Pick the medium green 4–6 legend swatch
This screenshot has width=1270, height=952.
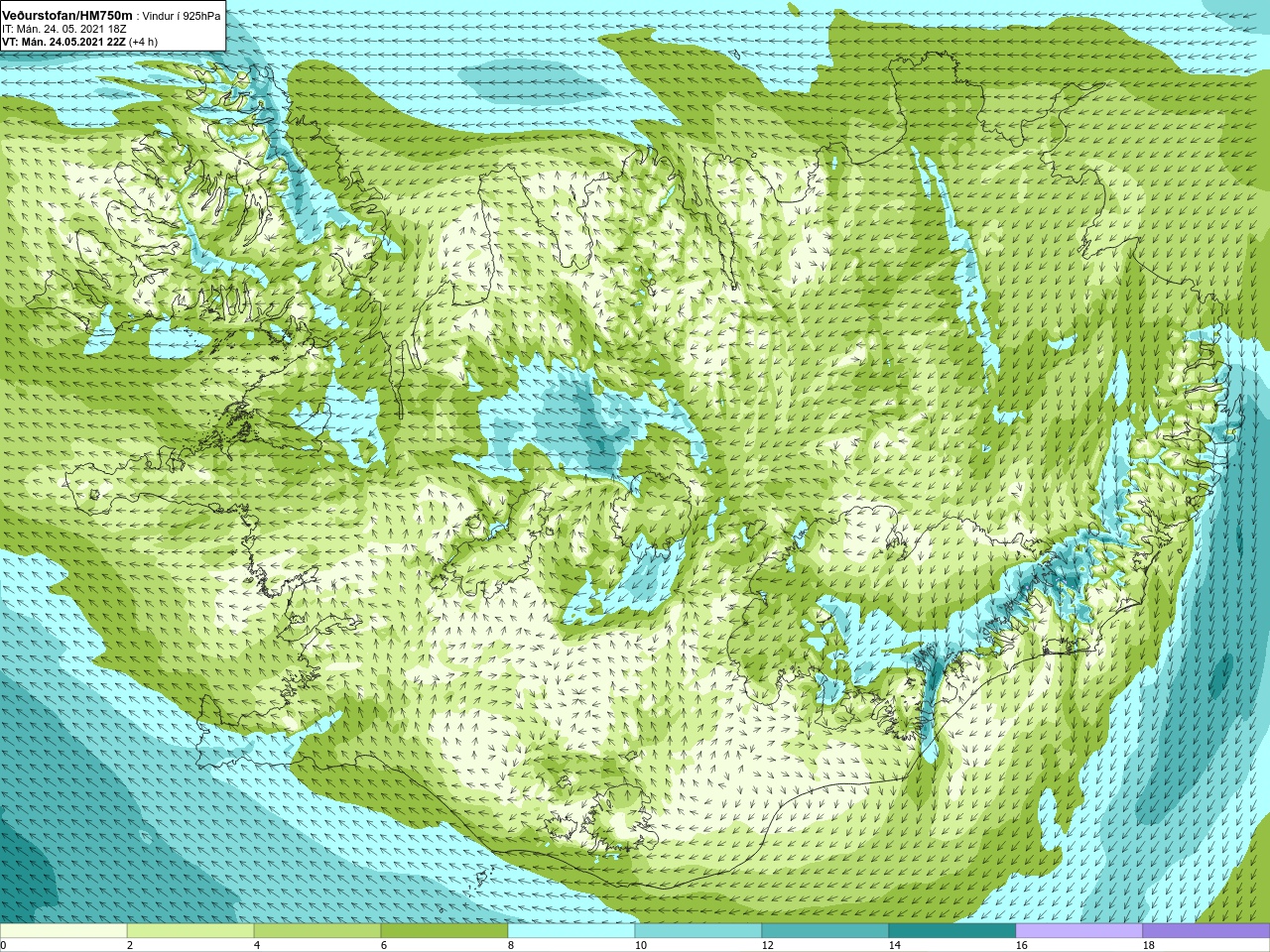tap(317, 931)
